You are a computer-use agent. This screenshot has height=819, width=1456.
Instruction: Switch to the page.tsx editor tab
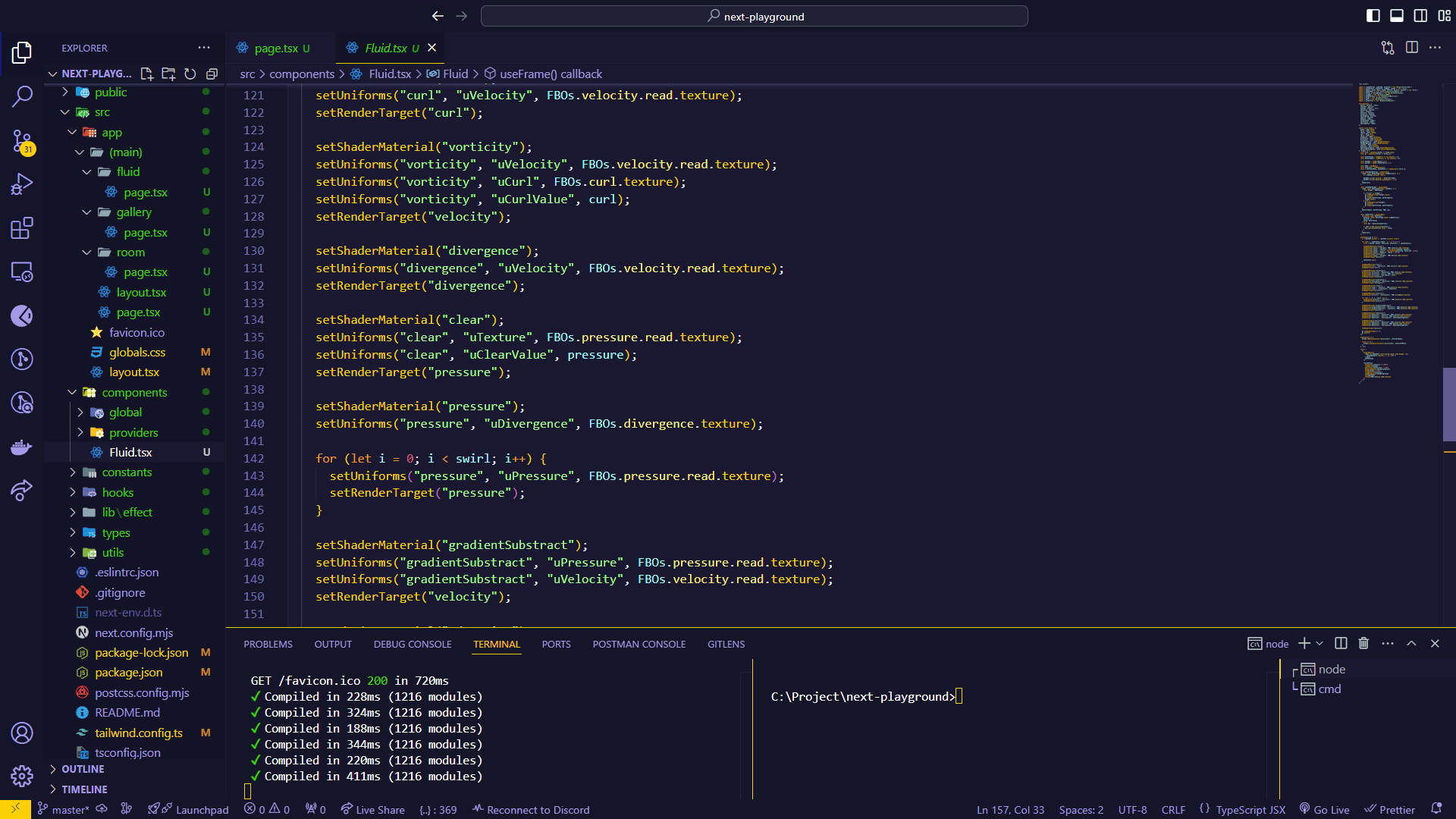pos(276,48)
